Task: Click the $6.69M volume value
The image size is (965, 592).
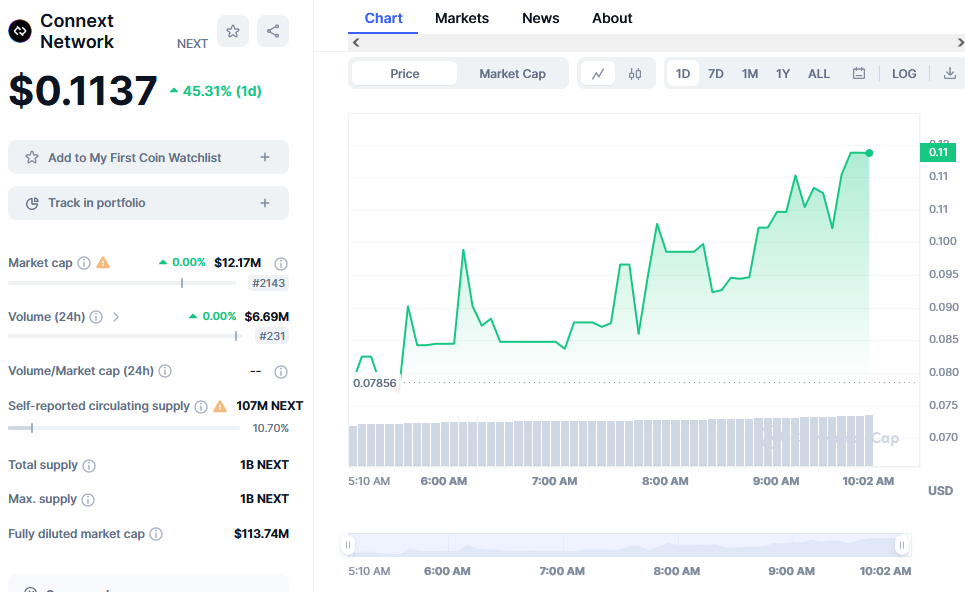Action: 266,316
